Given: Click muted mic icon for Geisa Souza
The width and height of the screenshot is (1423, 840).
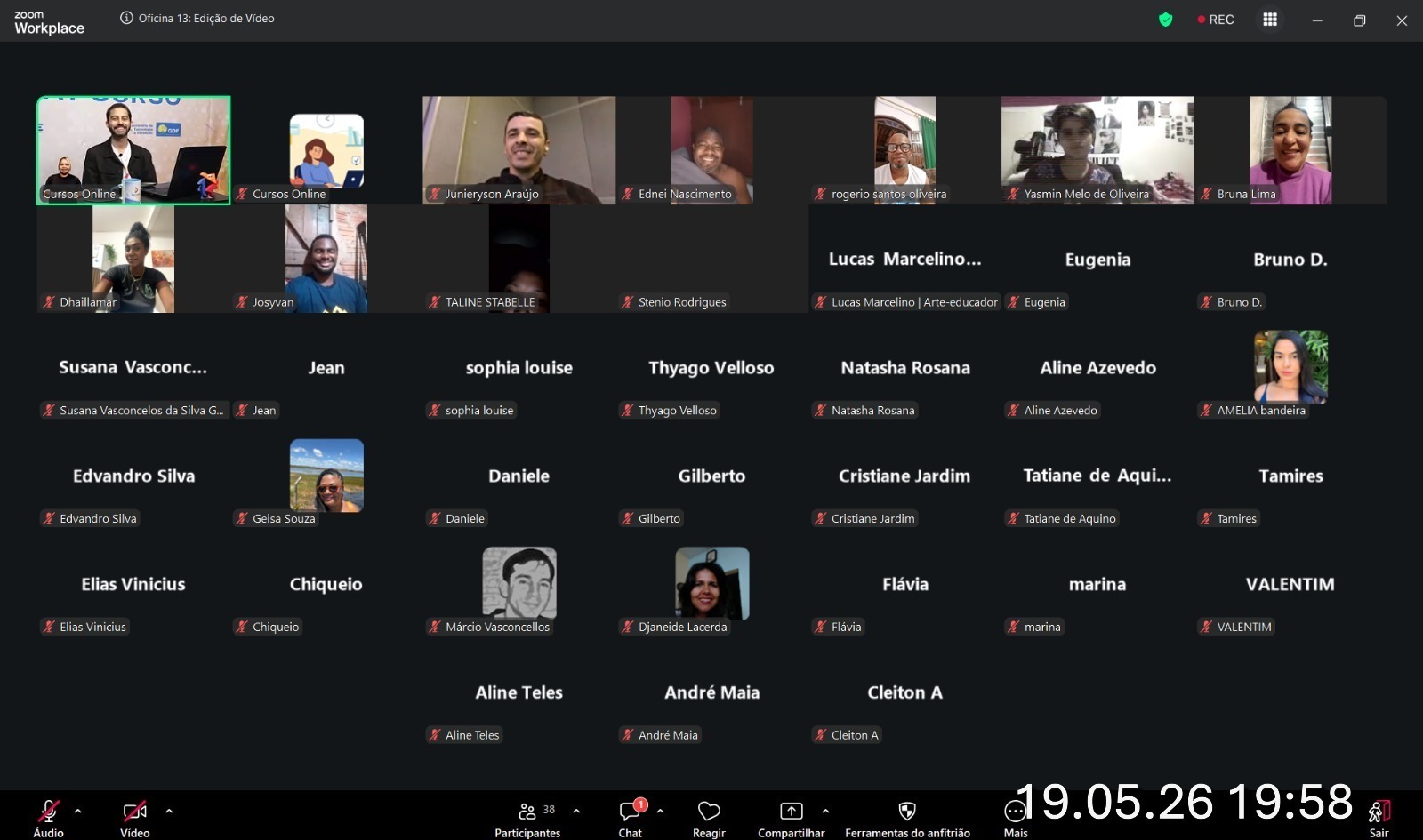Looking at the screenshot, I should [x=242, y=519].
